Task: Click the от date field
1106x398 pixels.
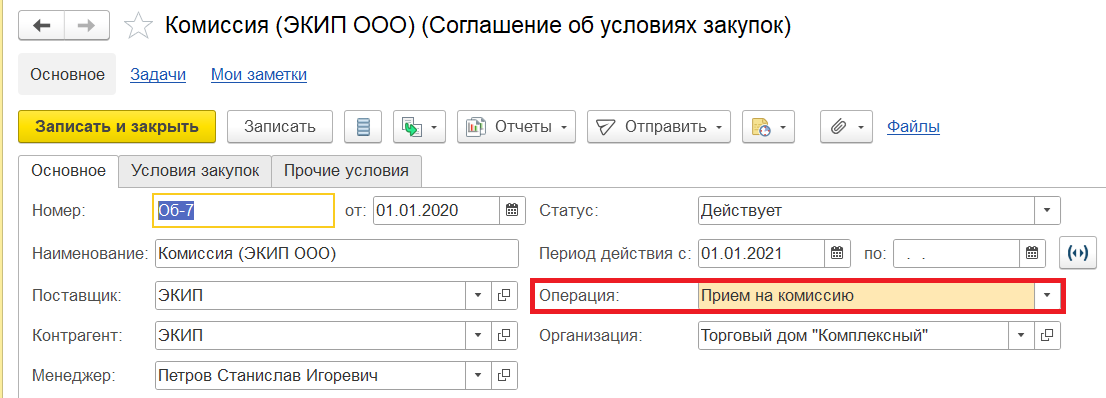Action: click(437, 210)
